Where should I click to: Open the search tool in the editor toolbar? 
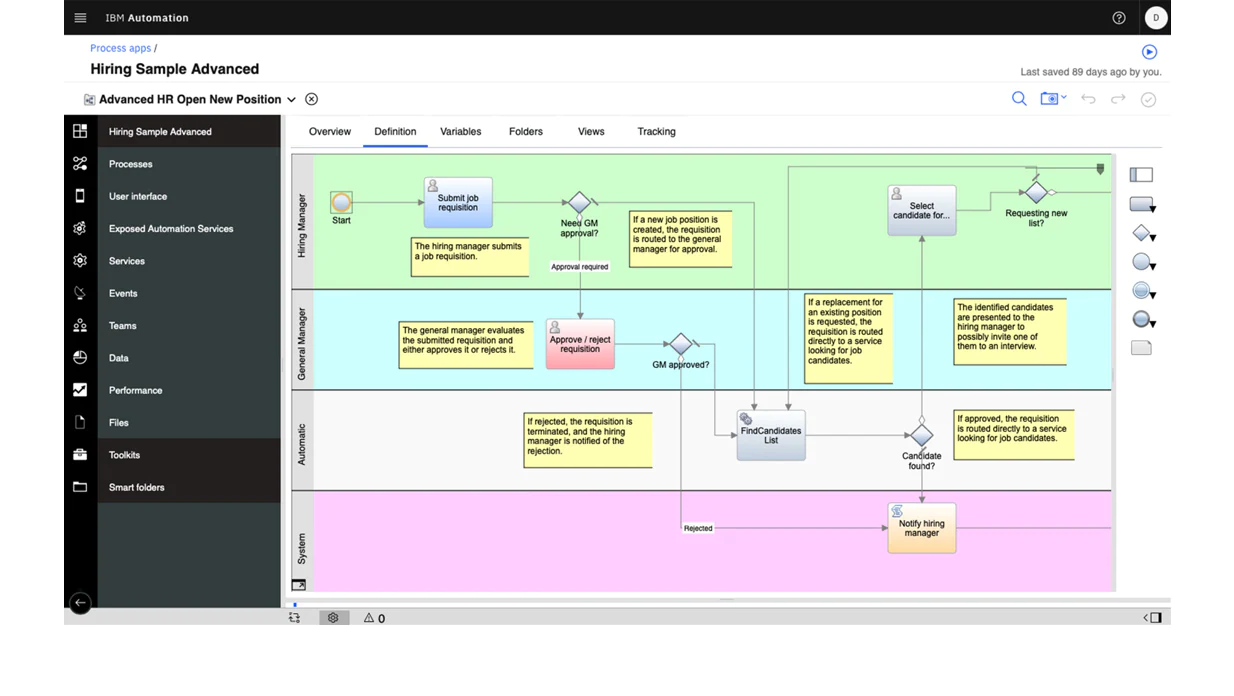(1019, 99)
